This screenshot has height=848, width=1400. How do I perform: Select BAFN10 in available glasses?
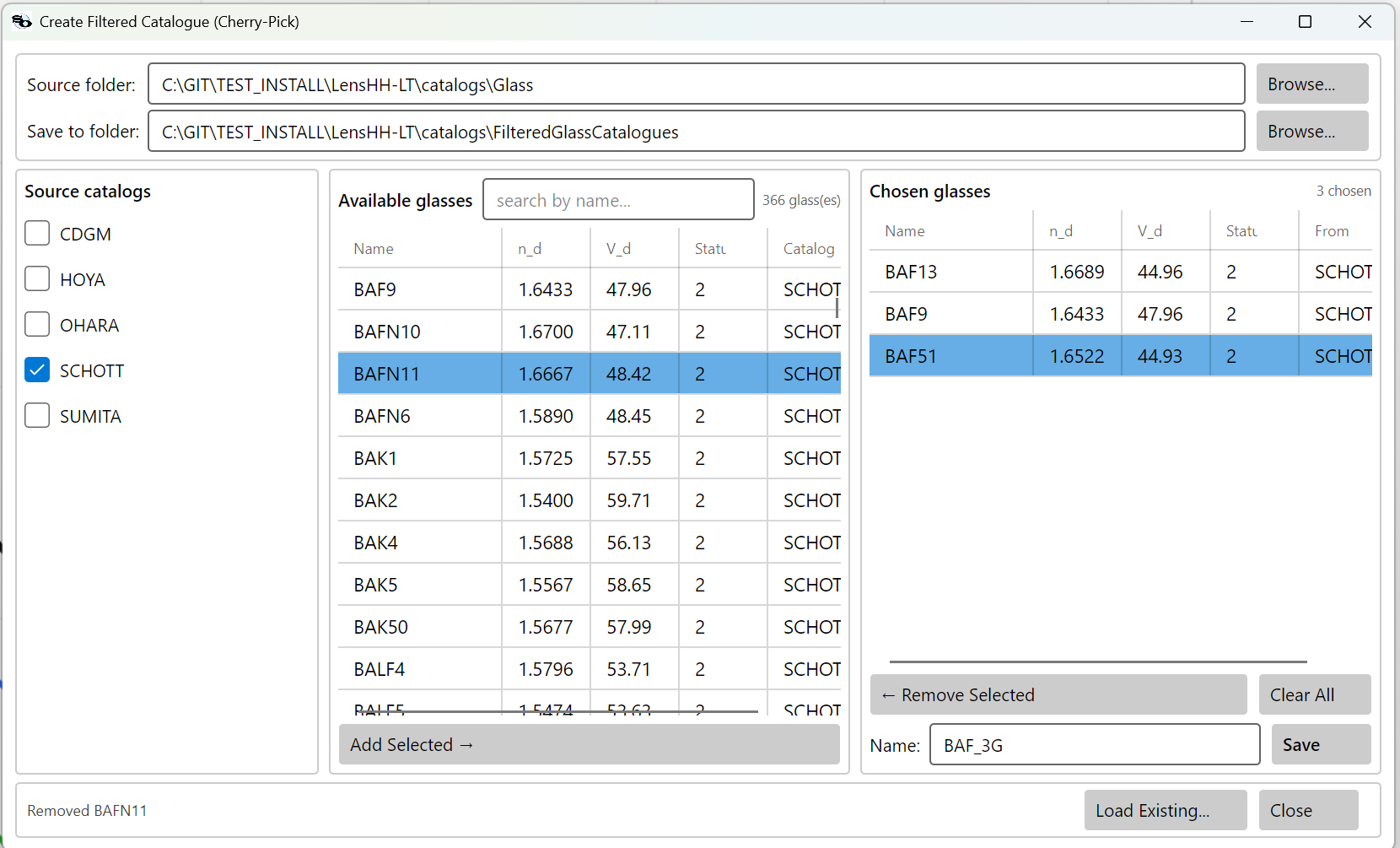[x=590, y=332]
